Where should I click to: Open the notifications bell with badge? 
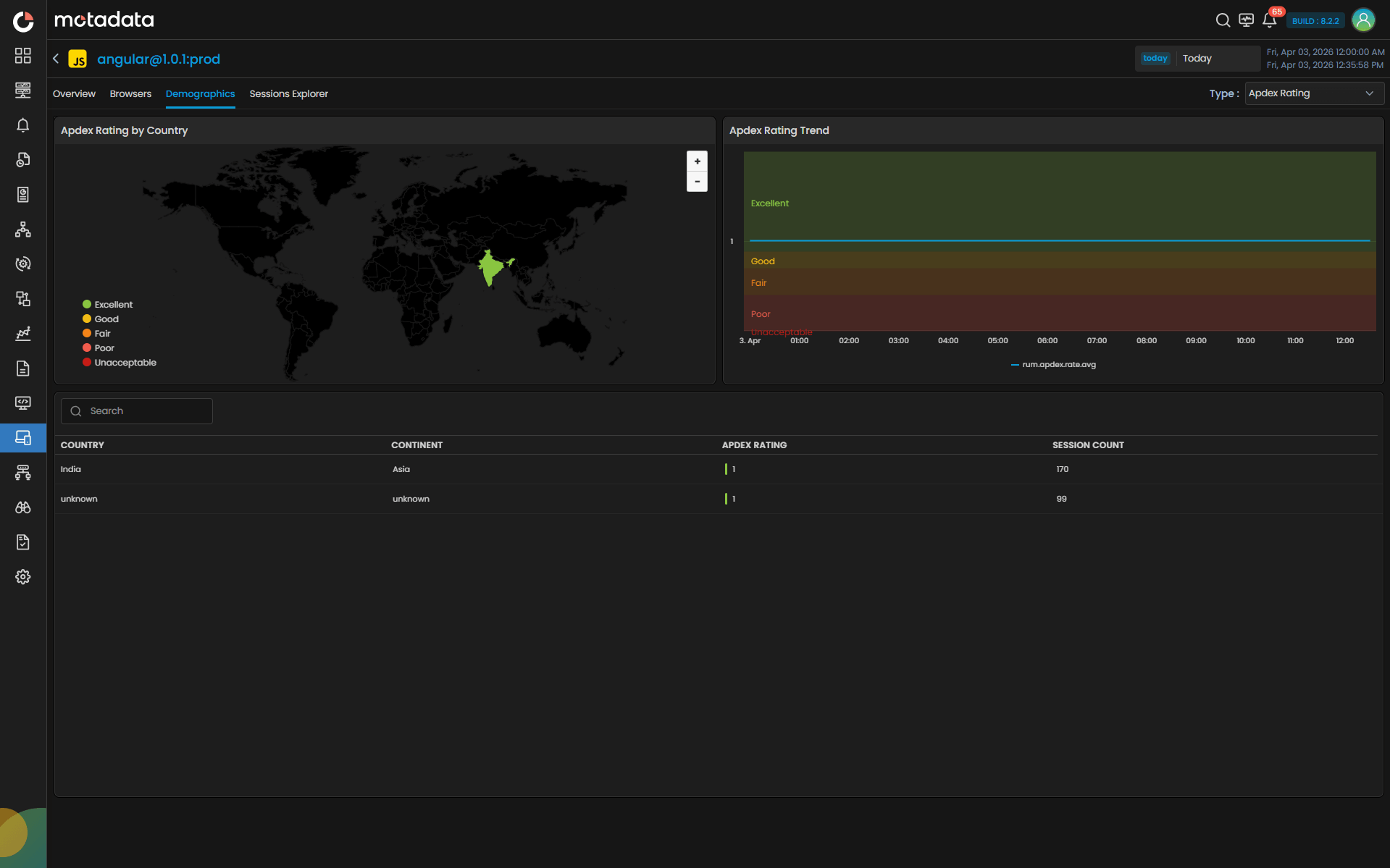(x=1269, y=20)
